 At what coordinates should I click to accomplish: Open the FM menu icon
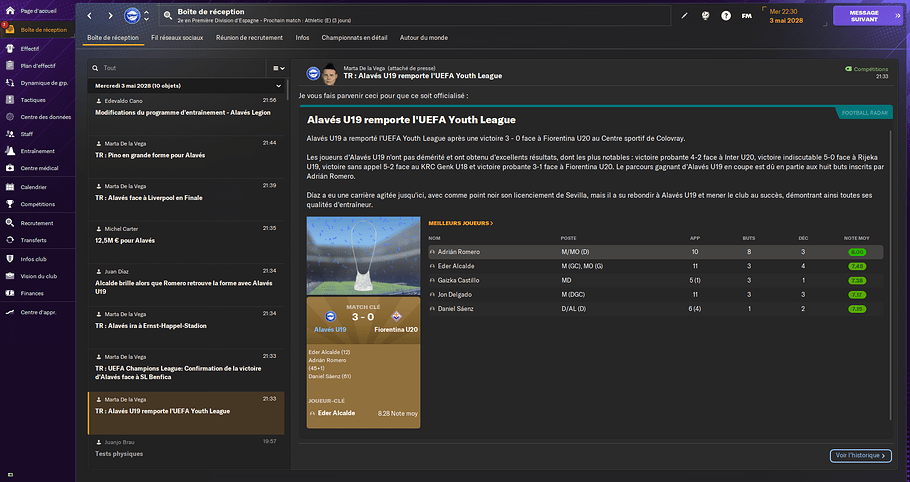tap(747, 16)
